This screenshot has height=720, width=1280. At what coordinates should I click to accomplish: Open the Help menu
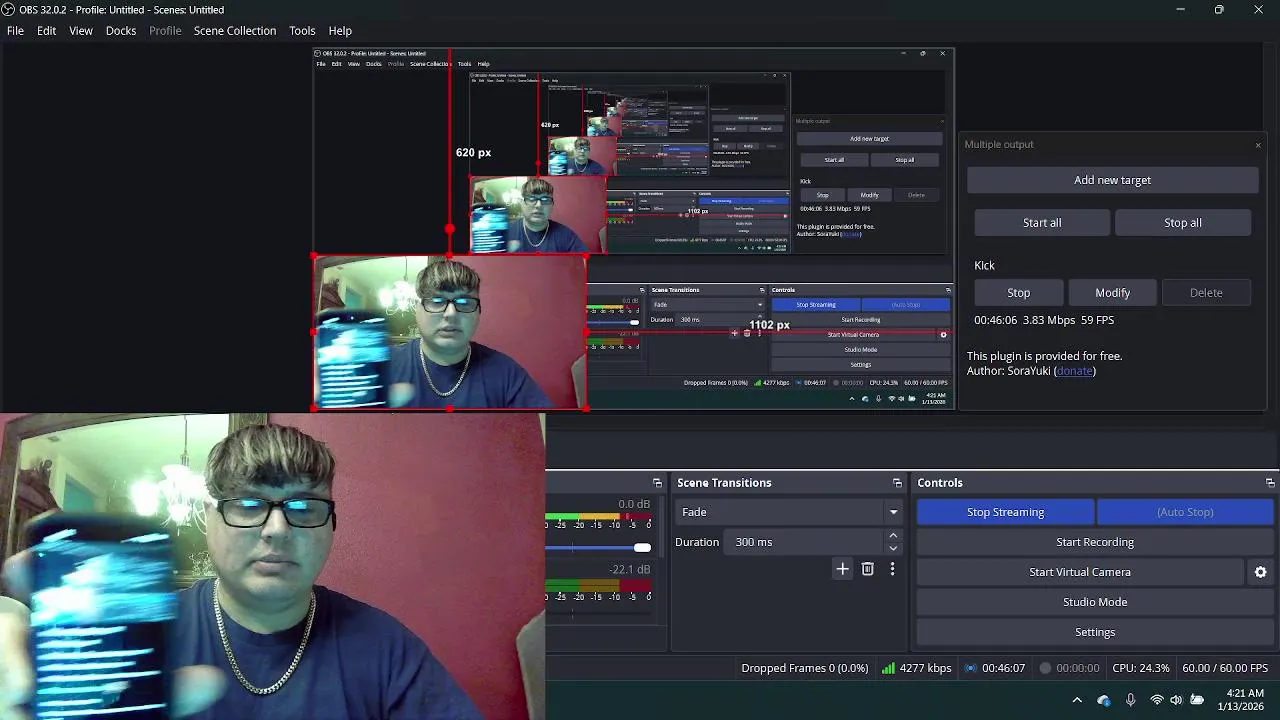point(340,31)
